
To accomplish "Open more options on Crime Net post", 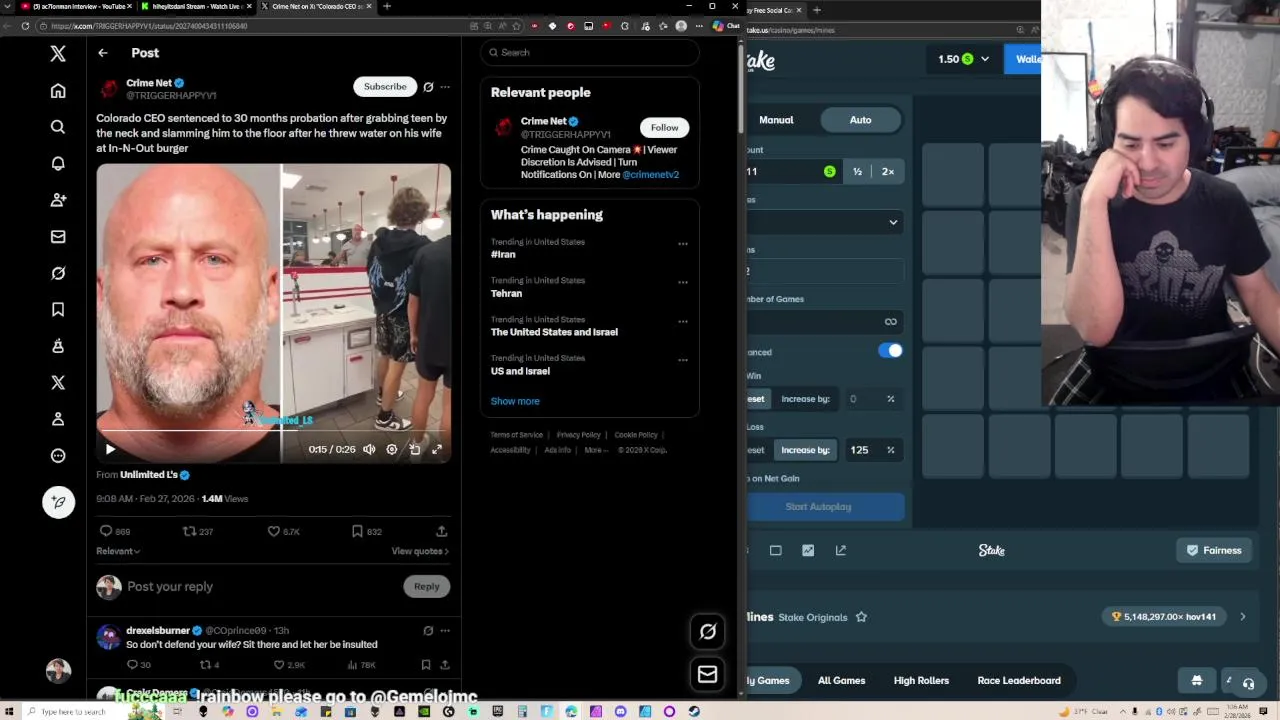I will [445, 87].
